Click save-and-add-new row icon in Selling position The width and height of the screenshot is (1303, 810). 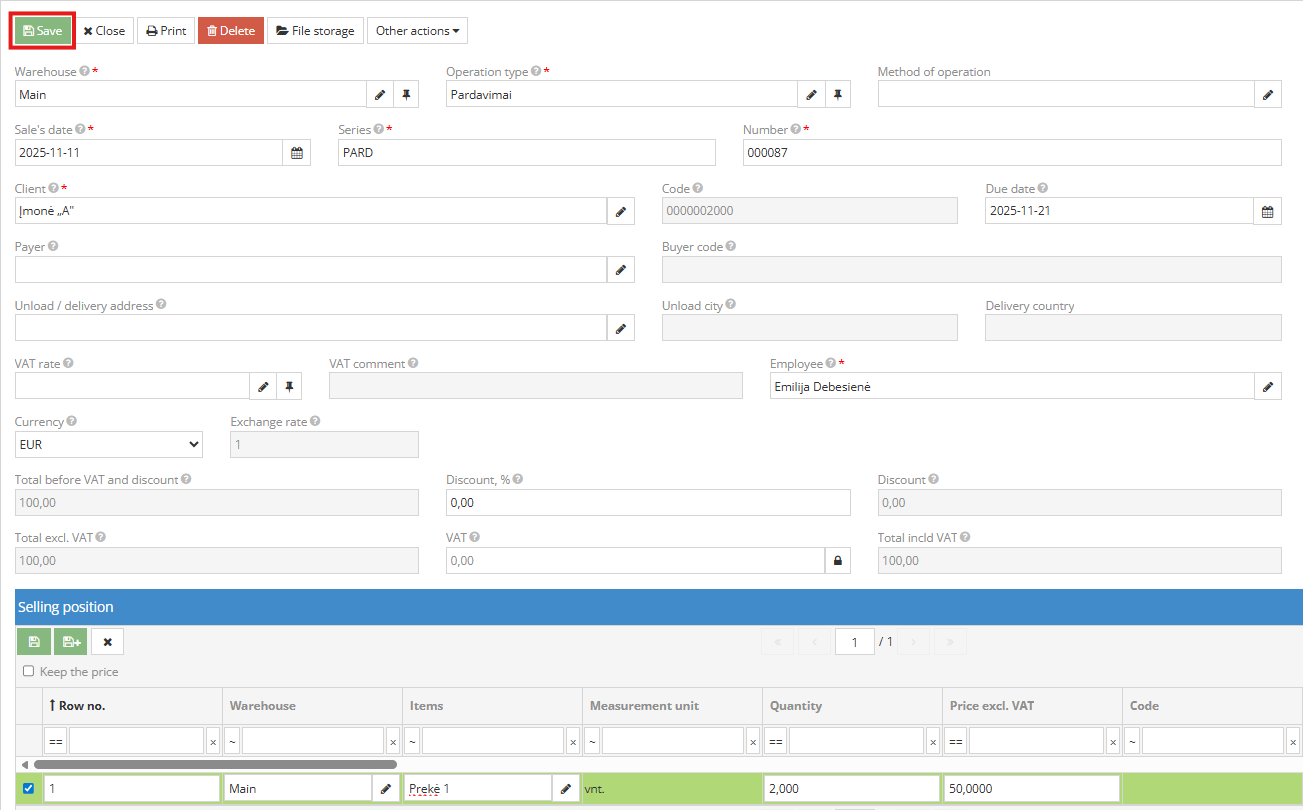[x=71, y=642]
